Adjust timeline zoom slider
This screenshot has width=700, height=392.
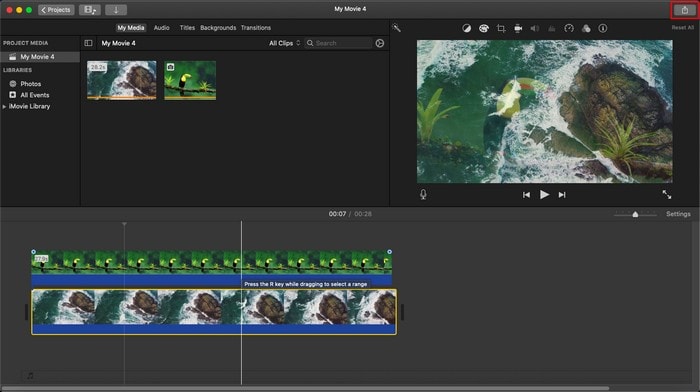tap(635, 214)
